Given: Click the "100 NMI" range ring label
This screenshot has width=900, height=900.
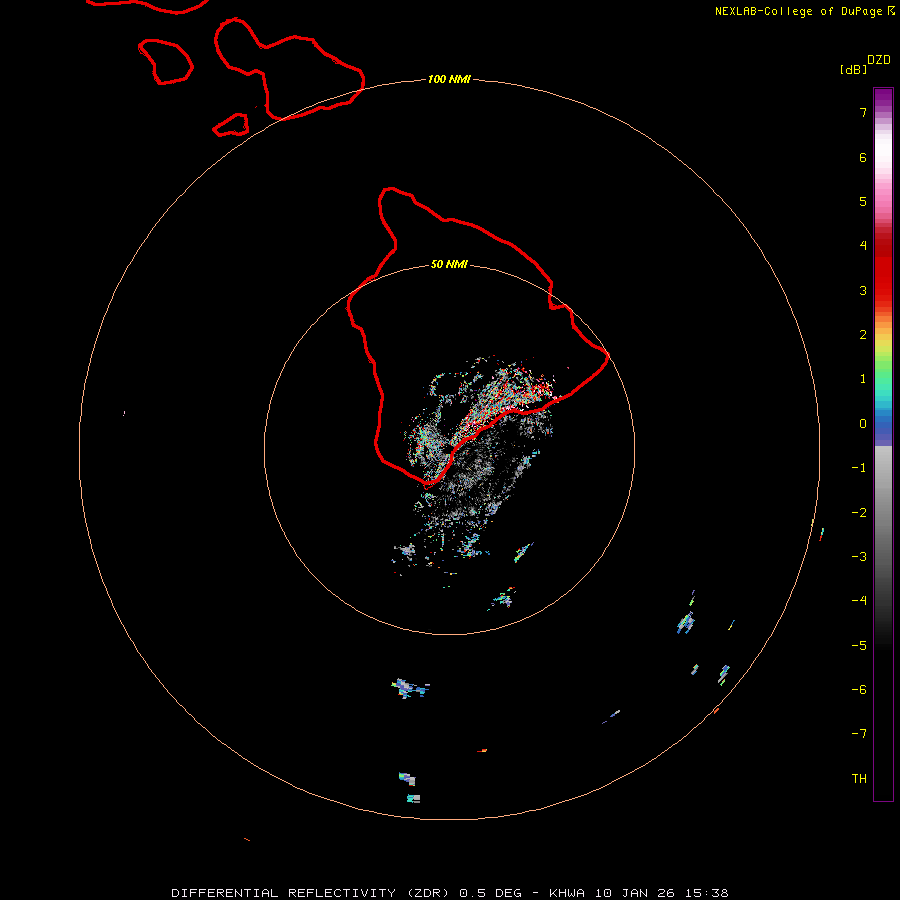Looking at the screenshot, I should point(449,79).
